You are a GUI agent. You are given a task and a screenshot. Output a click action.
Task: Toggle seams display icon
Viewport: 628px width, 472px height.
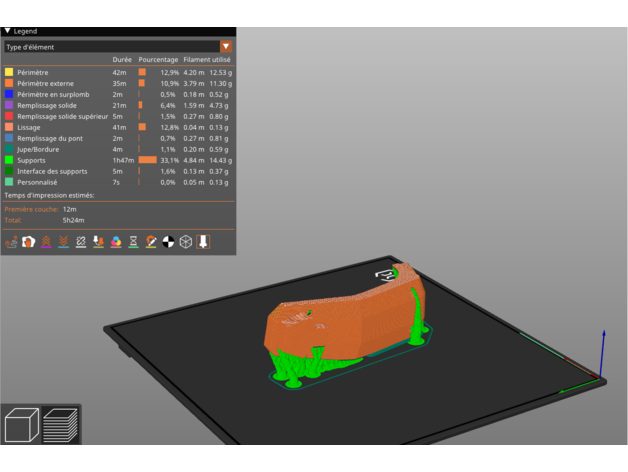tap(81, 242)
